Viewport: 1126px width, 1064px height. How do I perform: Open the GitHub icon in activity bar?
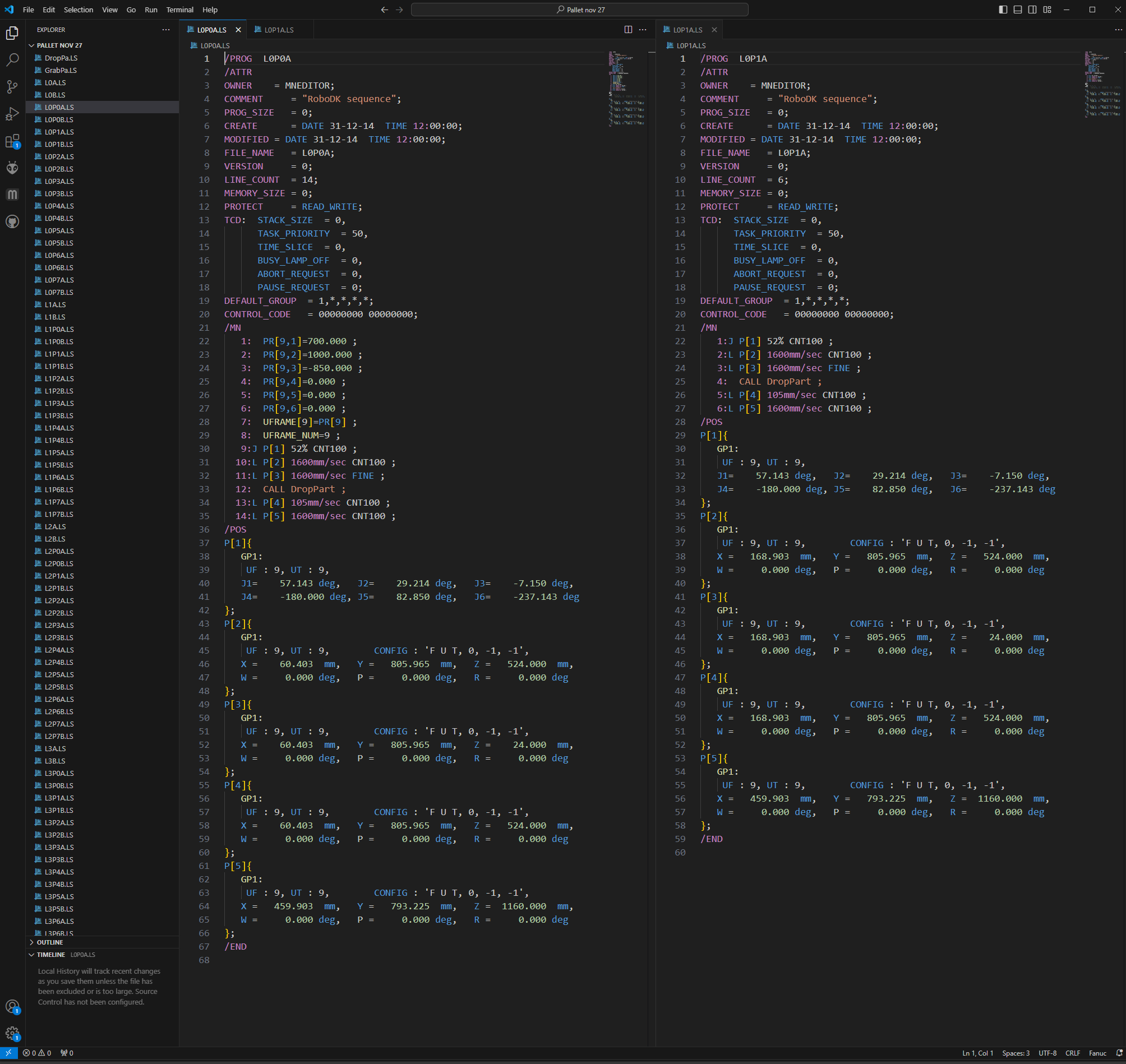12,222
